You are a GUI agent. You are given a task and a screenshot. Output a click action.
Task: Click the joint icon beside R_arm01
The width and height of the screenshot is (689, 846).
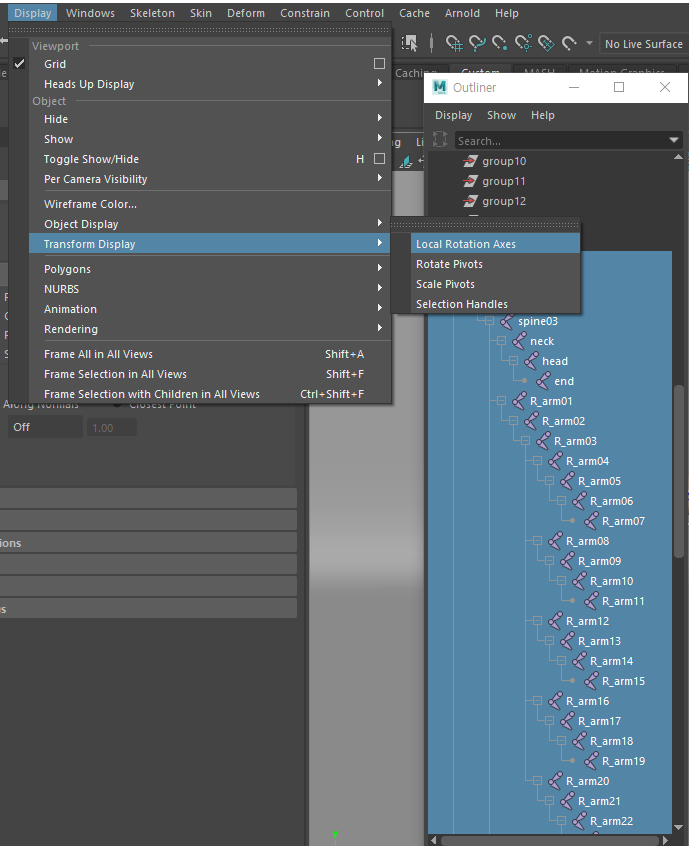coord(519,401)
